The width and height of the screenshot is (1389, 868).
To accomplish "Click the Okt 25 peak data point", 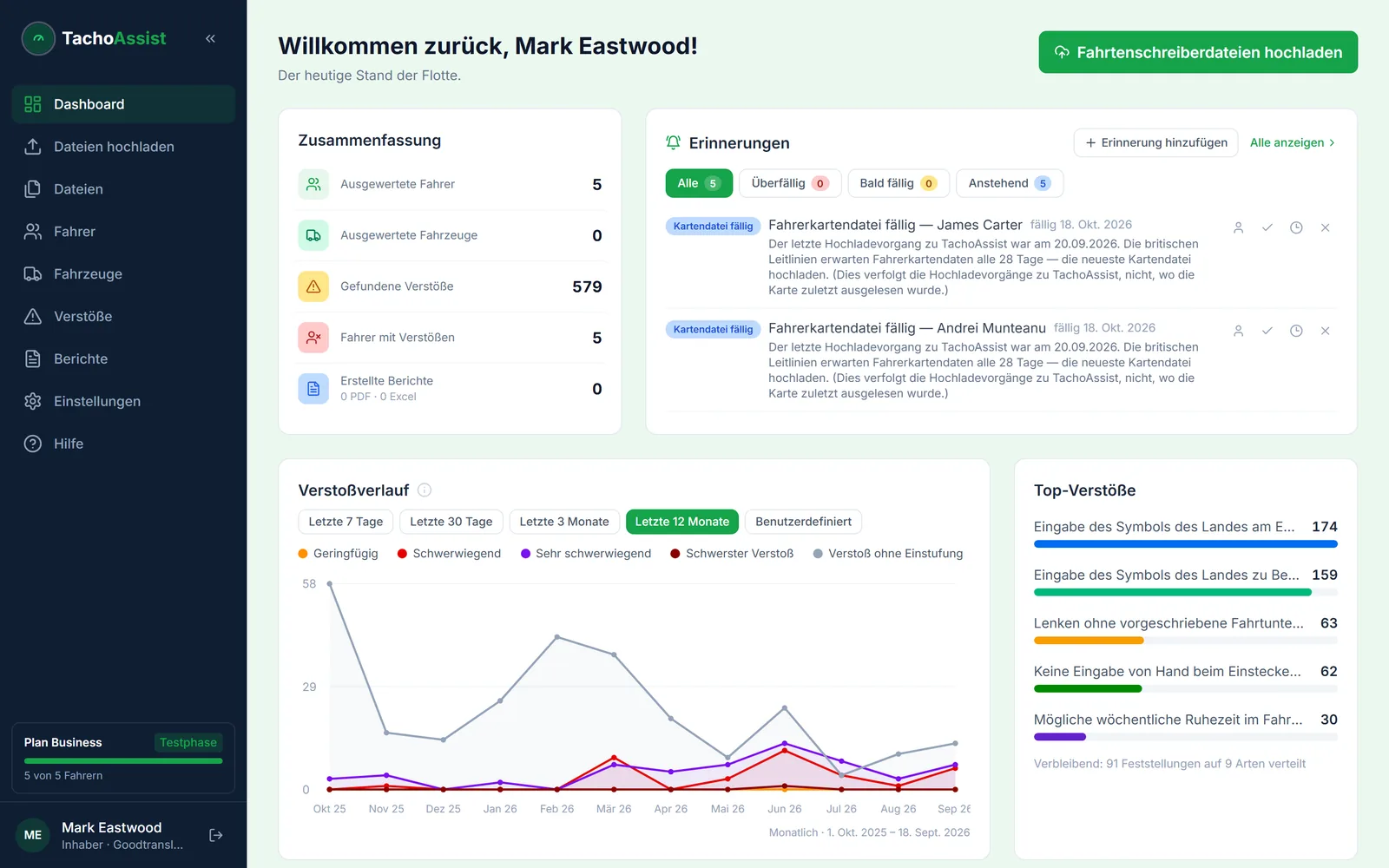I will tap(329, 584).
